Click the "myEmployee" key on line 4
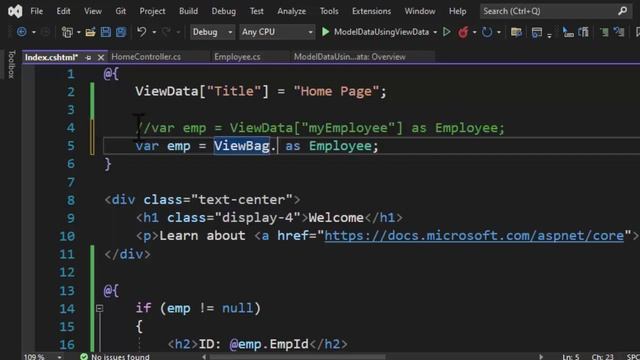Image resolution: width=640 pixels, height=360 pixels. [x=348, y=128]
